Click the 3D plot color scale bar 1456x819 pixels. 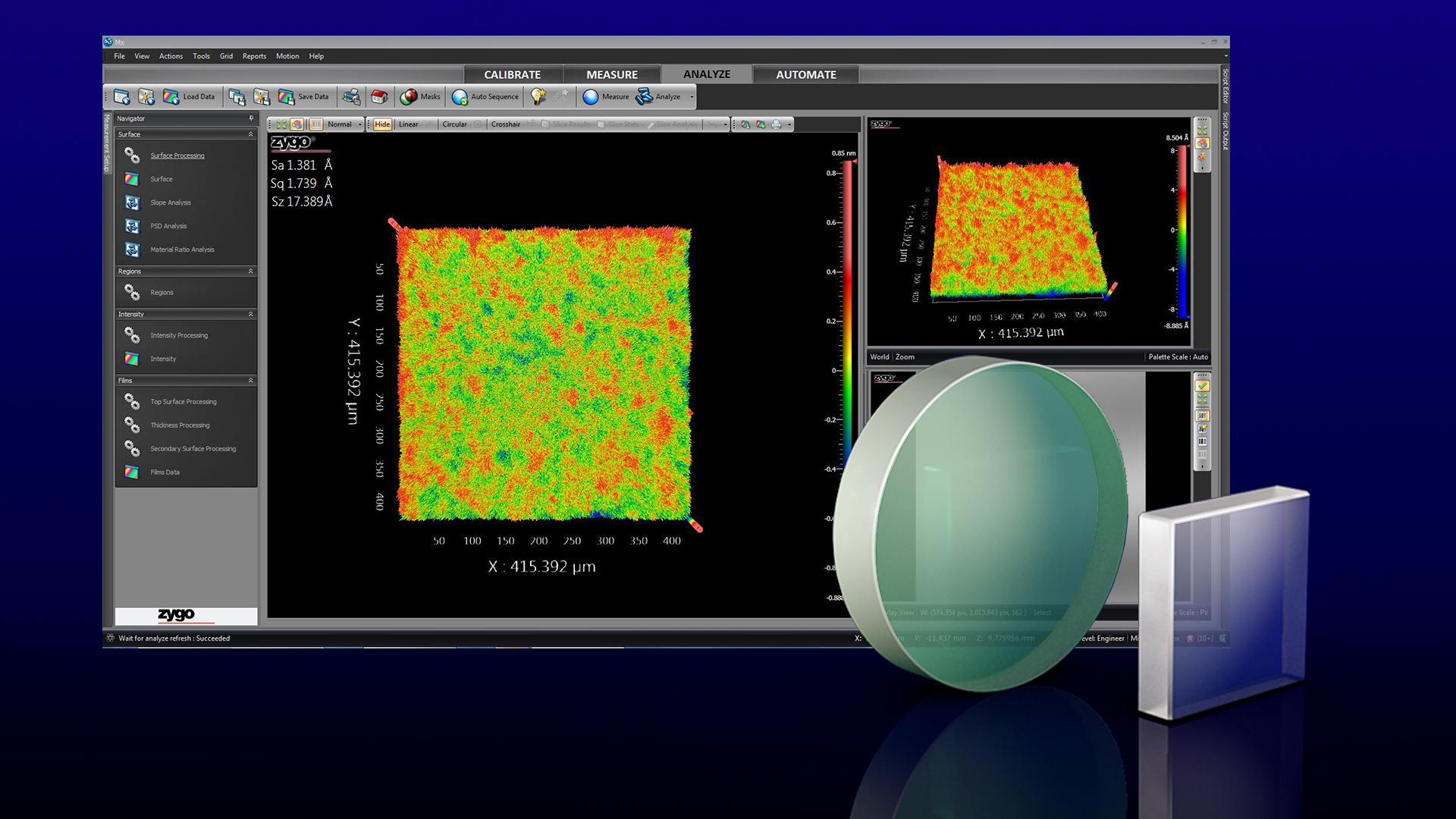pyautogui.click(x=1181, y=231)
